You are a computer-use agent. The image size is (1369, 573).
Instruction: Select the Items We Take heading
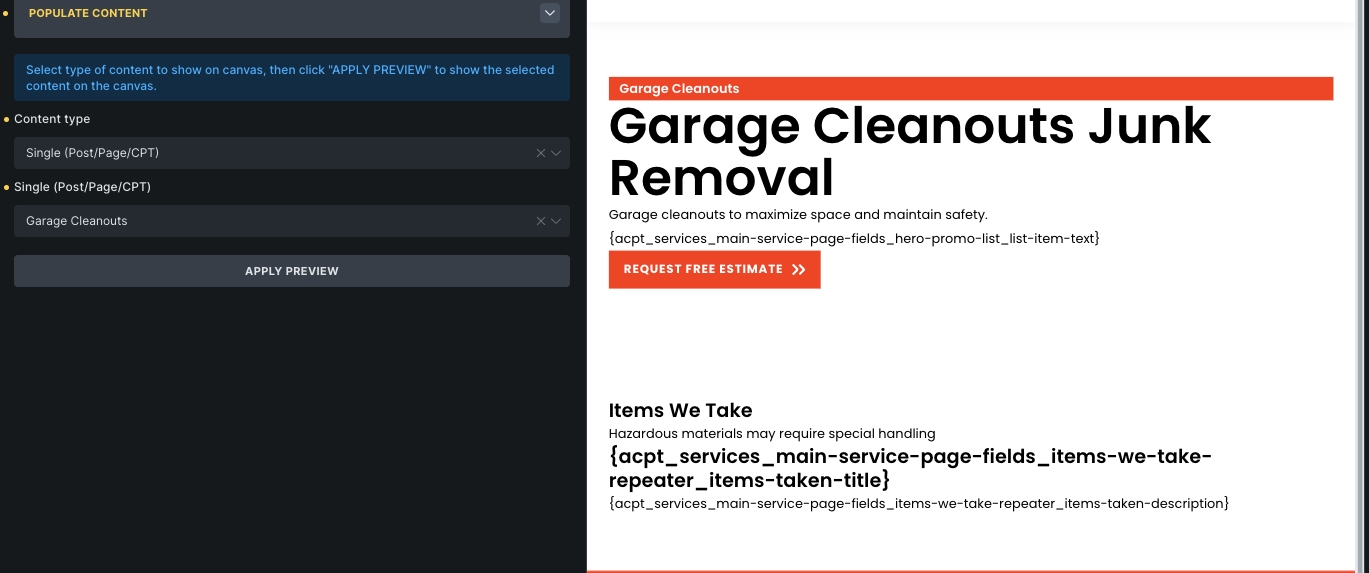point(680,410)
